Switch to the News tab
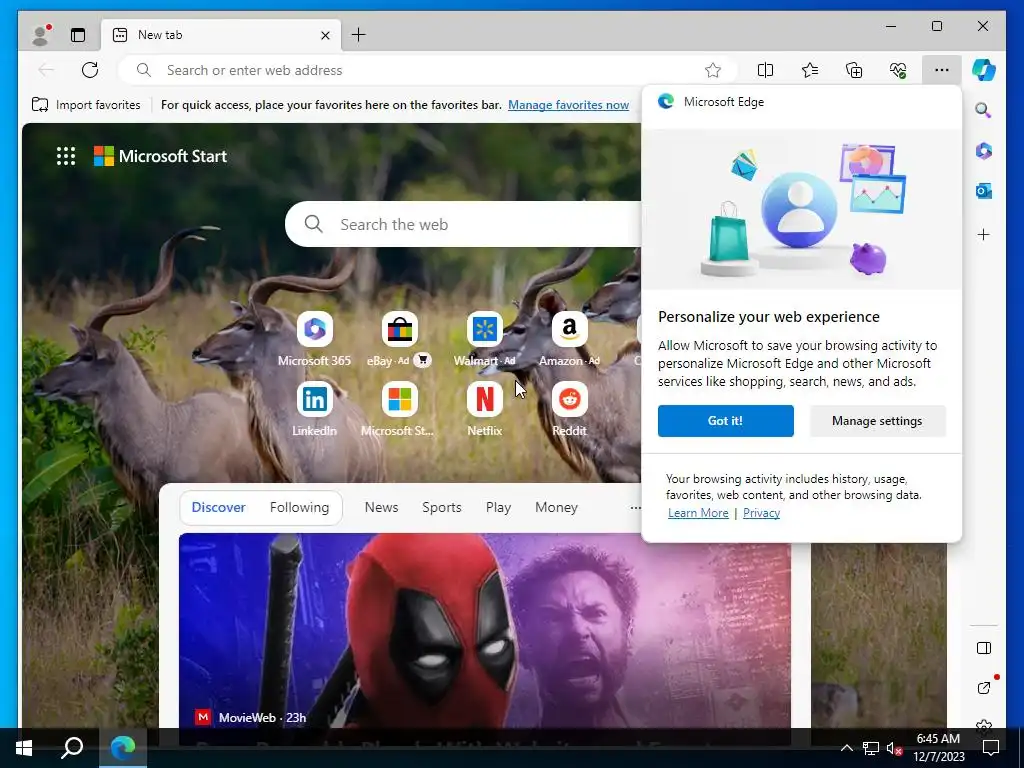 (x=381, y=507)
